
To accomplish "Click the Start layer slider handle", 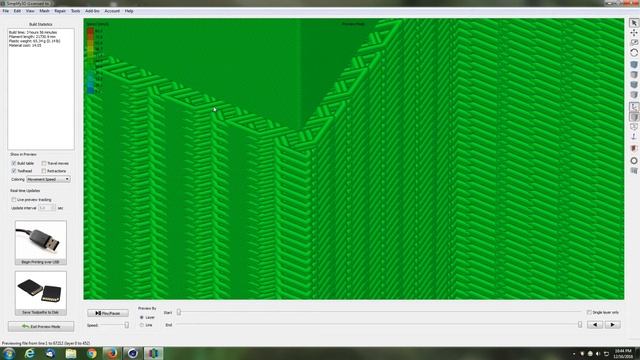I will (179, 312).
